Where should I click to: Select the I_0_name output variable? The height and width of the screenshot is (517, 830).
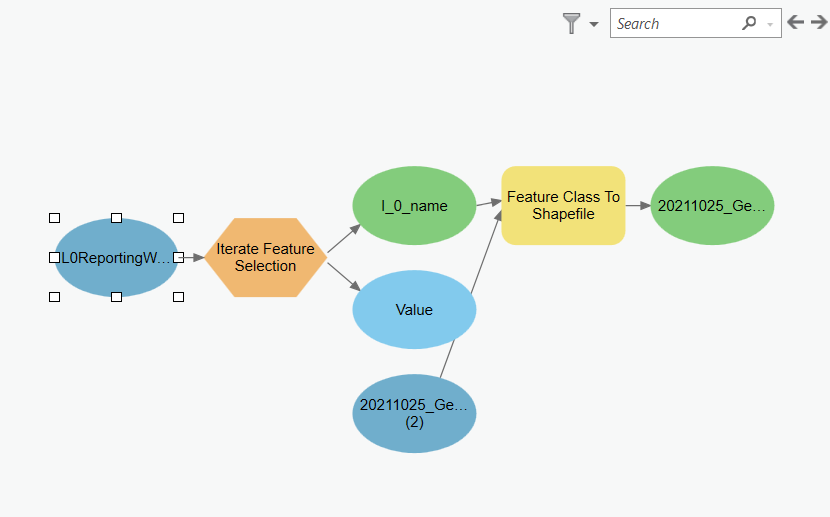[414, 206]
